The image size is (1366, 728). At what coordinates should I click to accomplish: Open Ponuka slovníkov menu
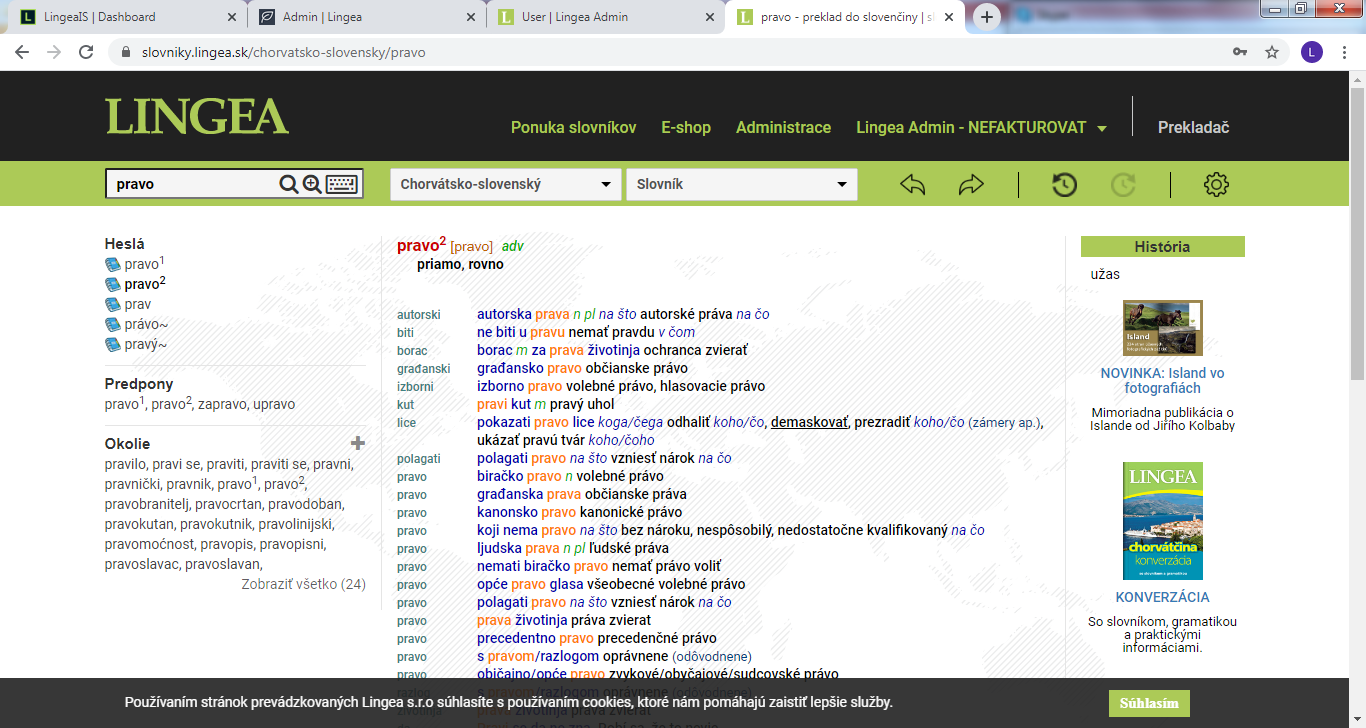[x=574, y=128]
